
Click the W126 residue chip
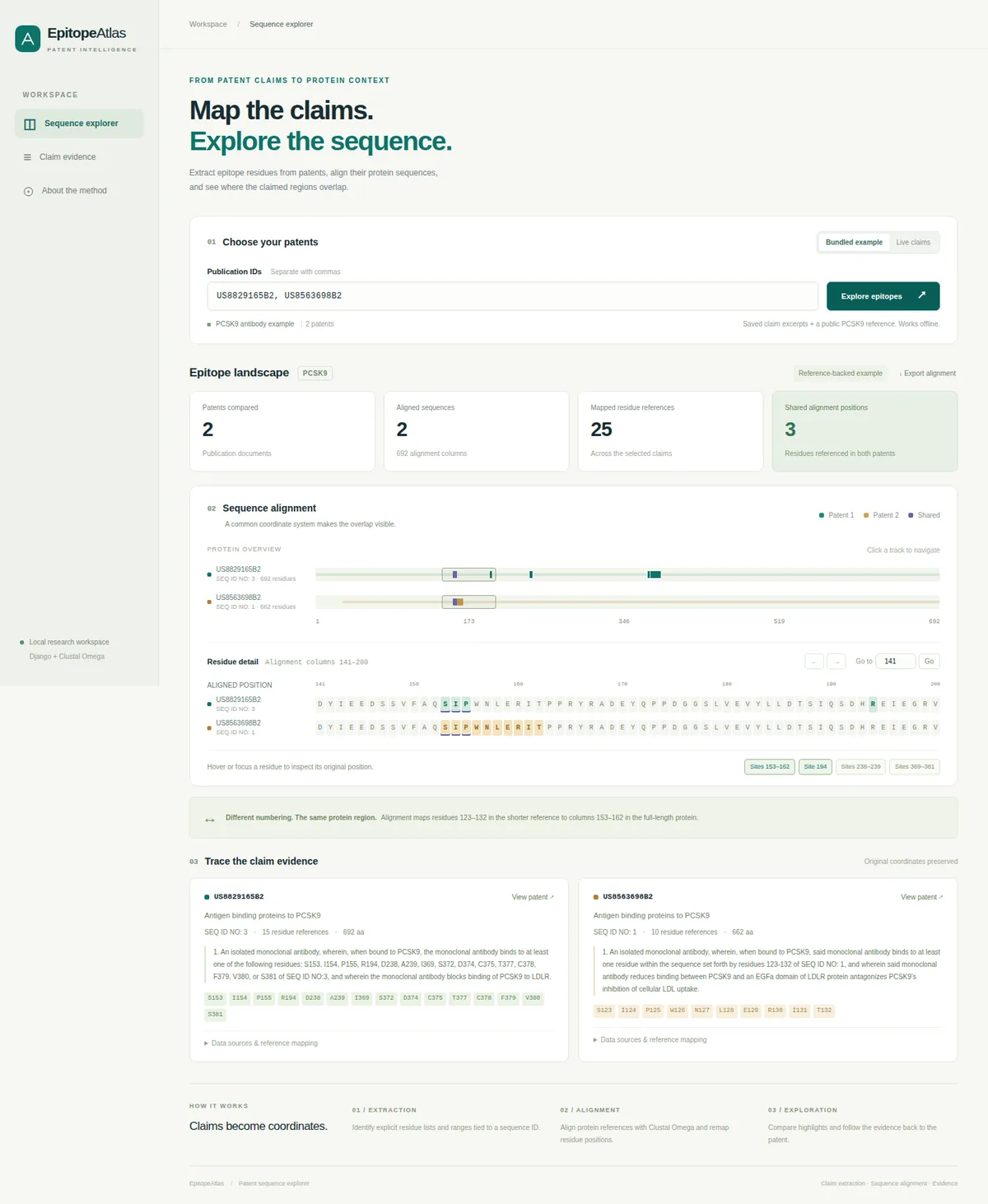678,1010
